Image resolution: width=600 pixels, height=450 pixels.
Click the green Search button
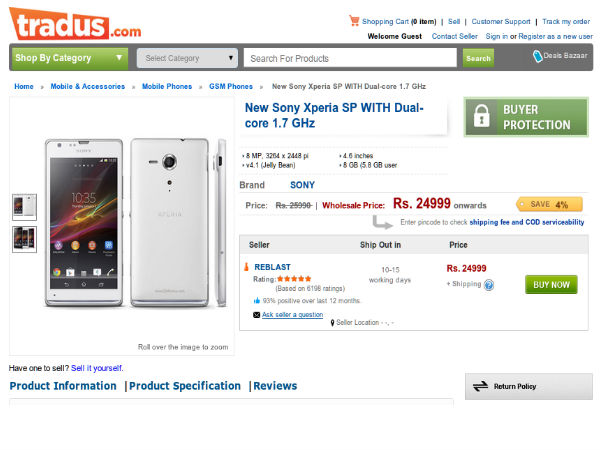point(478,58)
